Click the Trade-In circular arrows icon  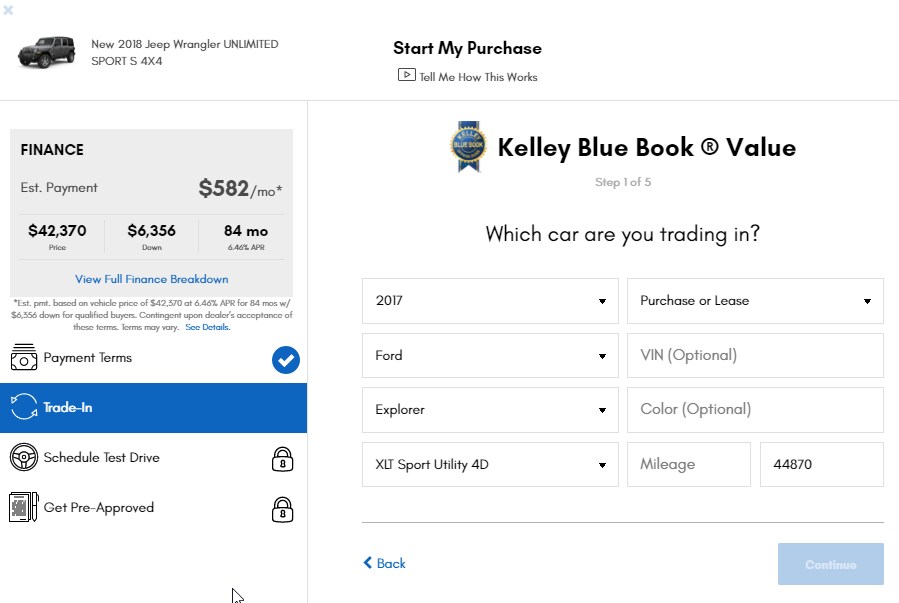tap(24, 407)
